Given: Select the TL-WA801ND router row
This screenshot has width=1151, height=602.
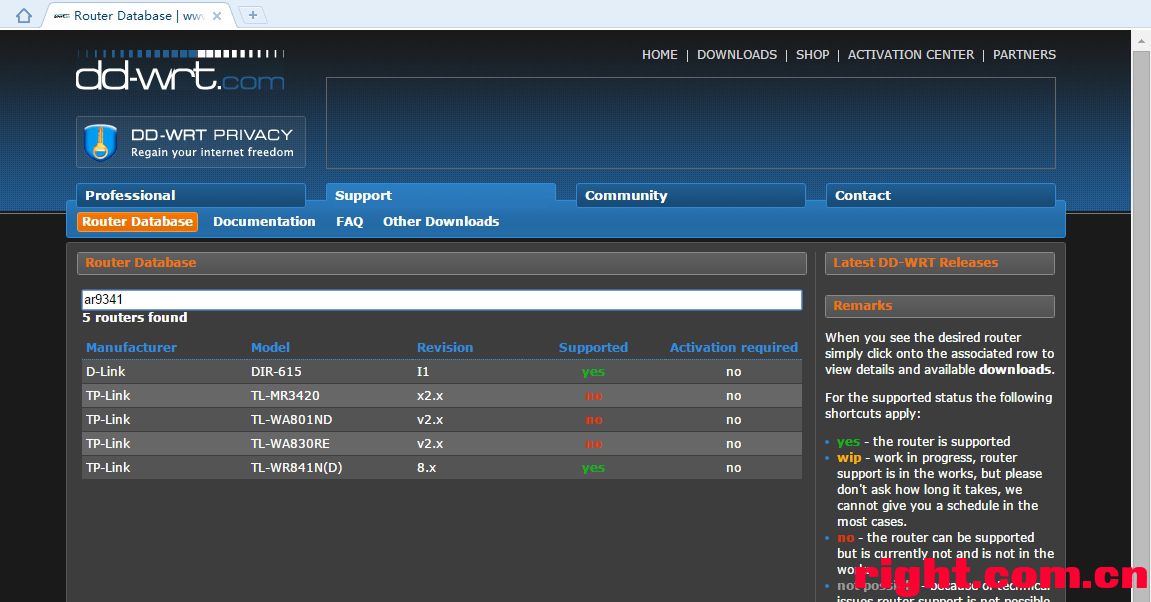Looking at the screenshot, I should pos(441,420).
